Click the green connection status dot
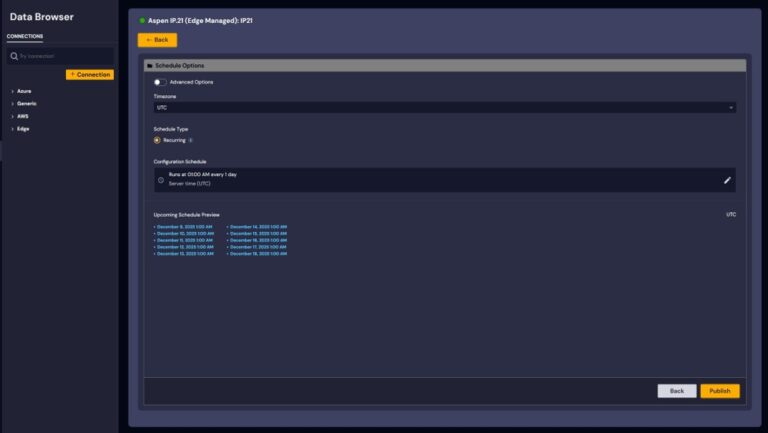The image size is (768, 433). pos(142,20)
